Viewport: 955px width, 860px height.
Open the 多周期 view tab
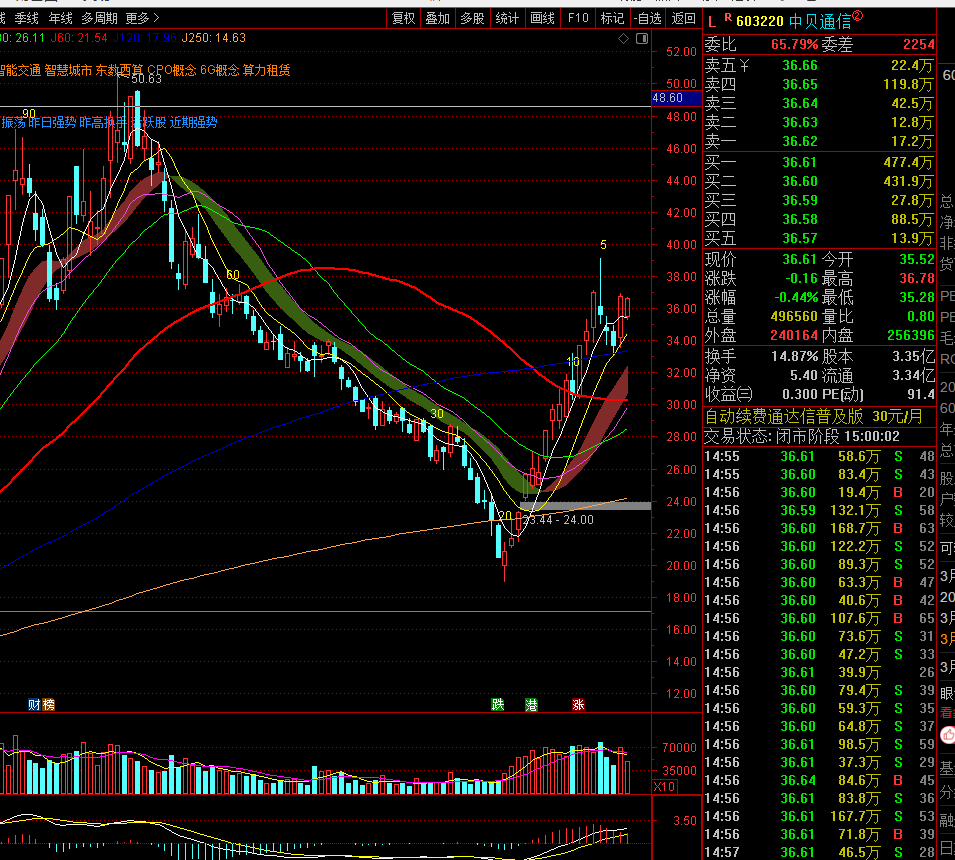coord(99,18)
